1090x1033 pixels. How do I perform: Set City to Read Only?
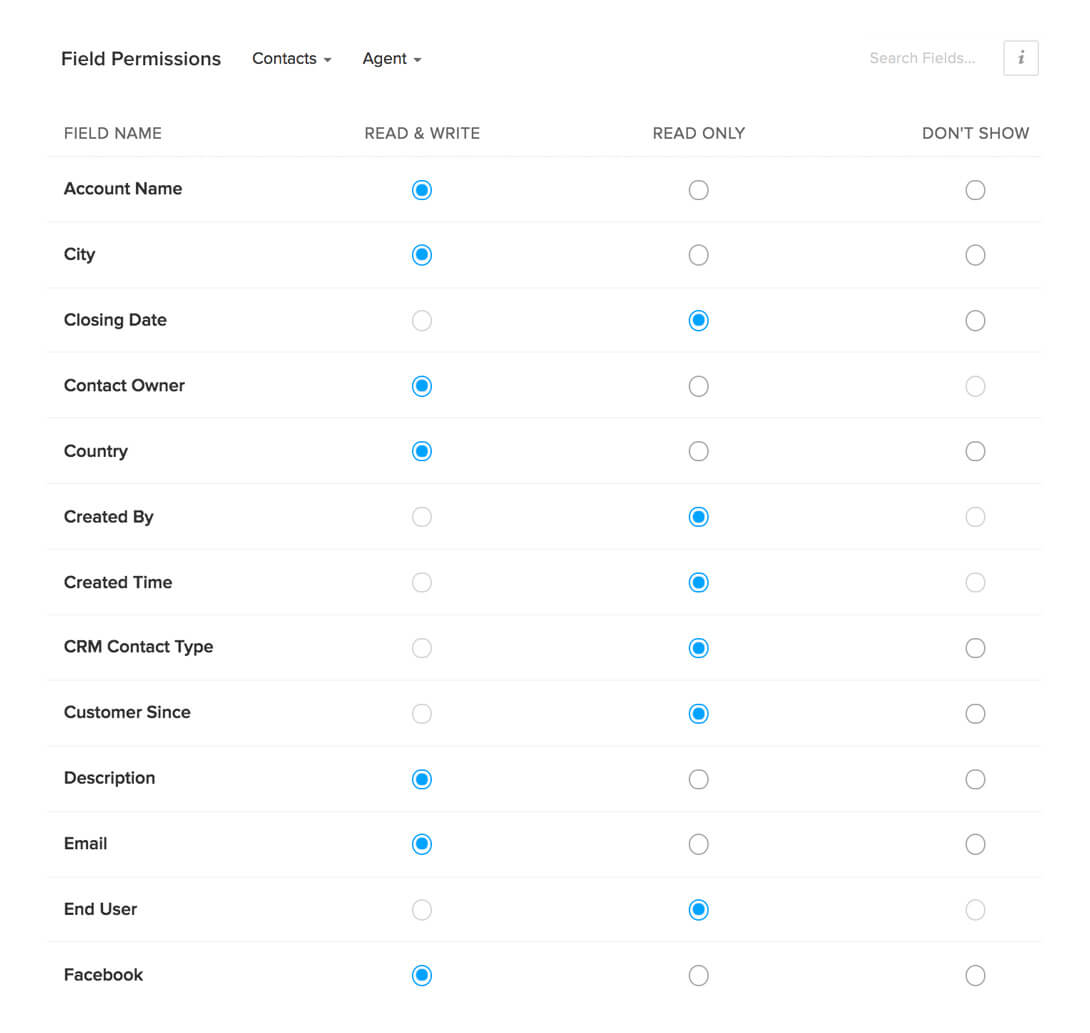(x=699, y=255)
